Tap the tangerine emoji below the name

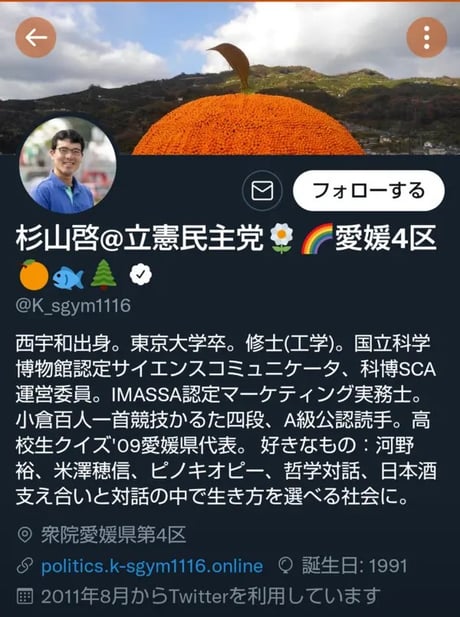coord(34,275)
